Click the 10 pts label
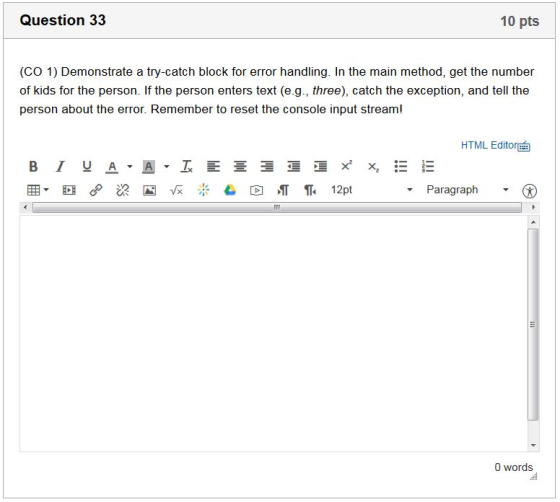This screenshot has width=560, height=502. coord(520,21)
